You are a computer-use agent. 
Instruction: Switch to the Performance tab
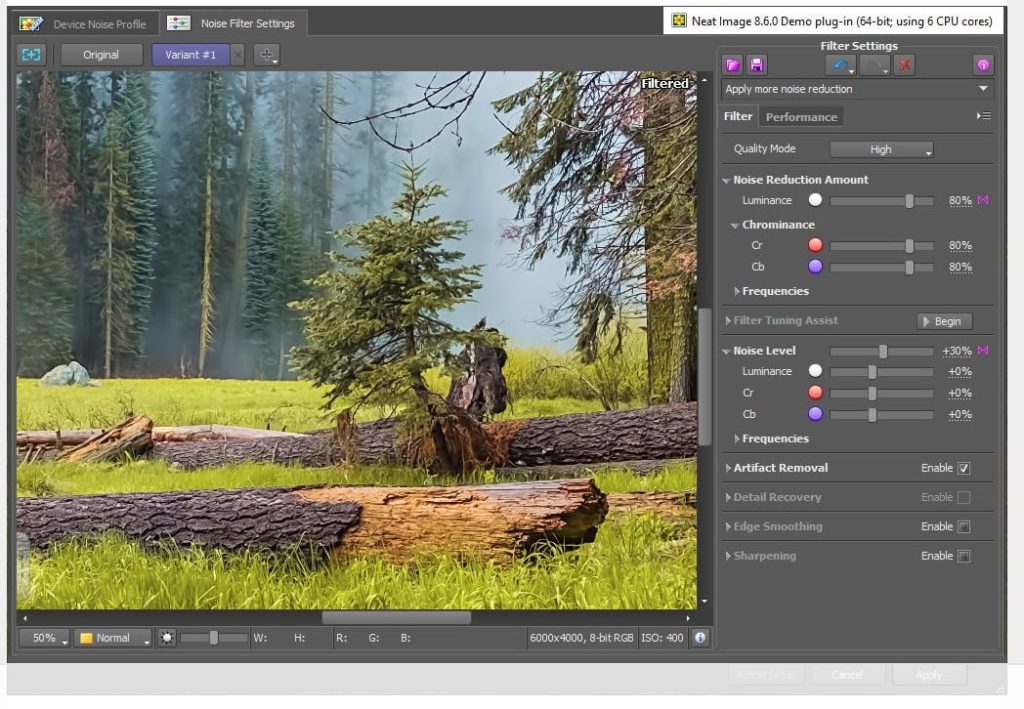801,117
